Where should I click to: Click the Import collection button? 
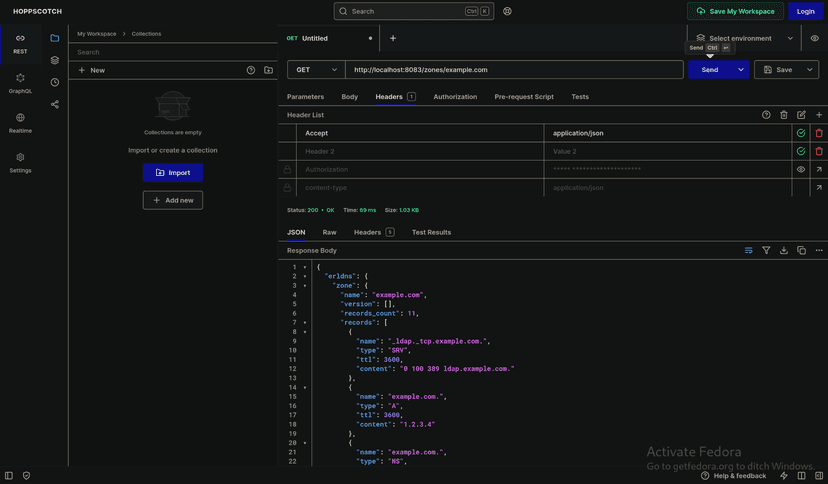(x=173, y=172)
